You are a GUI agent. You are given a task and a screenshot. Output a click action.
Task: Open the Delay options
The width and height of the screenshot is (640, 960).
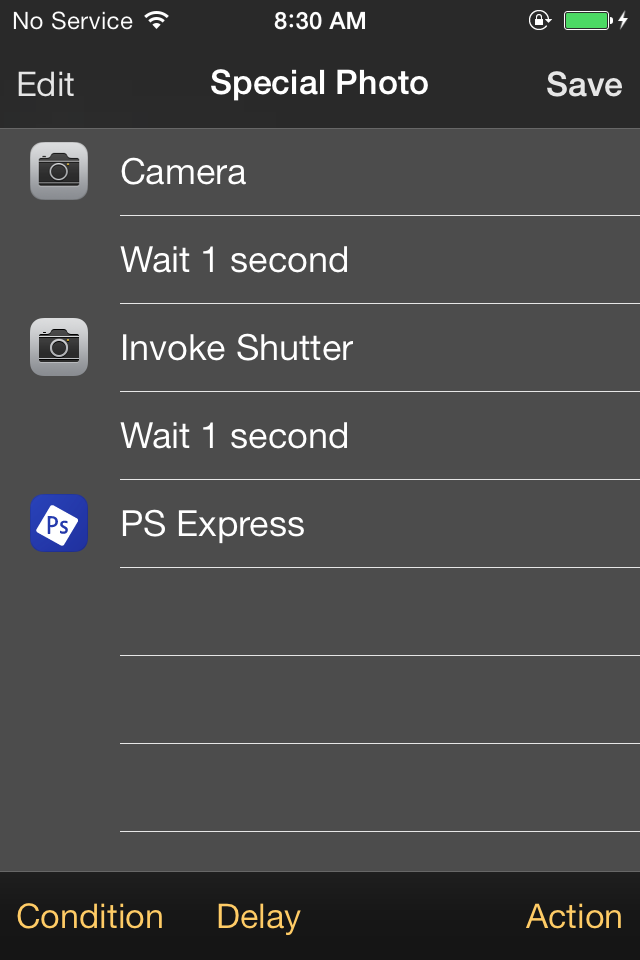coord(258,916)
